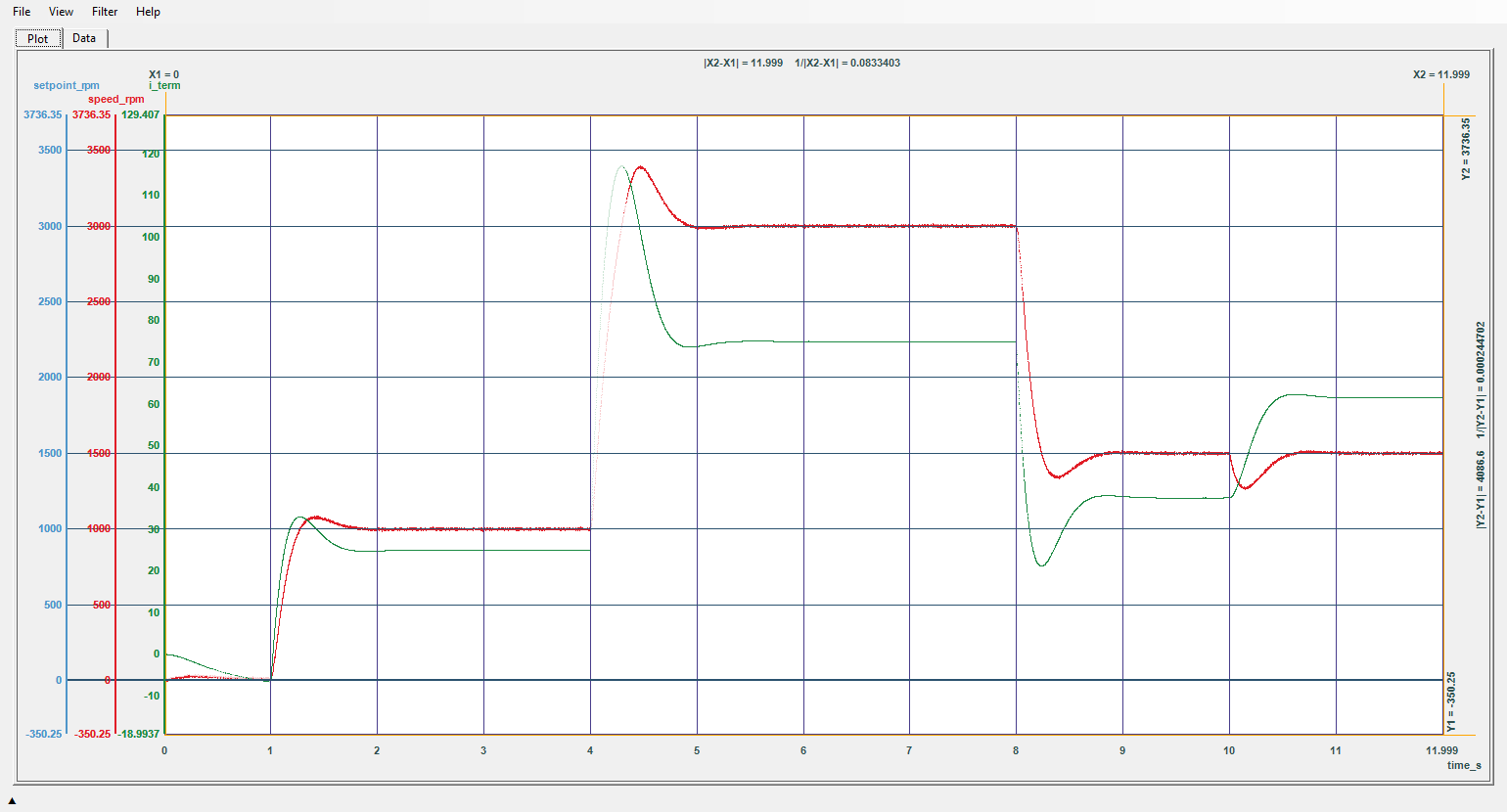Click the Y2 = 3736.35 cursor label

(1465, 149)
